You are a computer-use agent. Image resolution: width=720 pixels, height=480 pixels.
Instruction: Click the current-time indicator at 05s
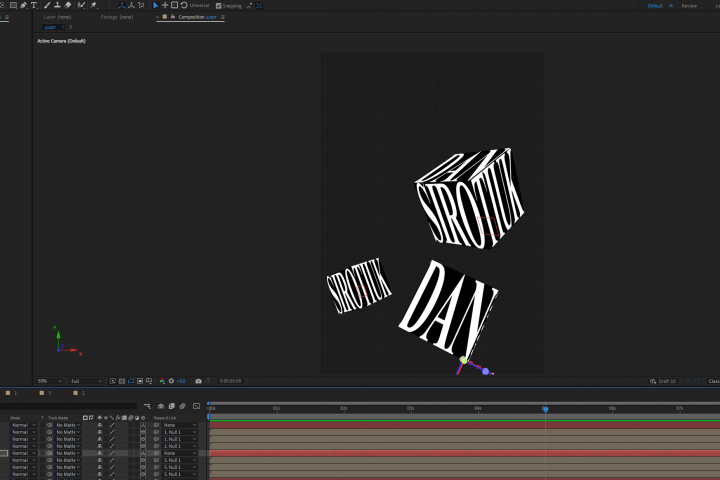545,409
